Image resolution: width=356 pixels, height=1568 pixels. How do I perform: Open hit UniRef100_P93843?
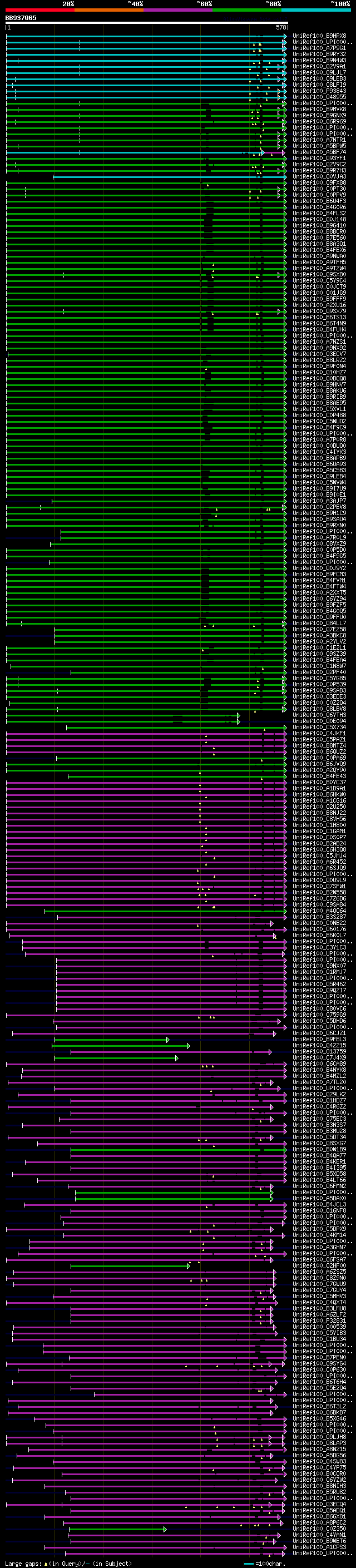tap(319, 91)
